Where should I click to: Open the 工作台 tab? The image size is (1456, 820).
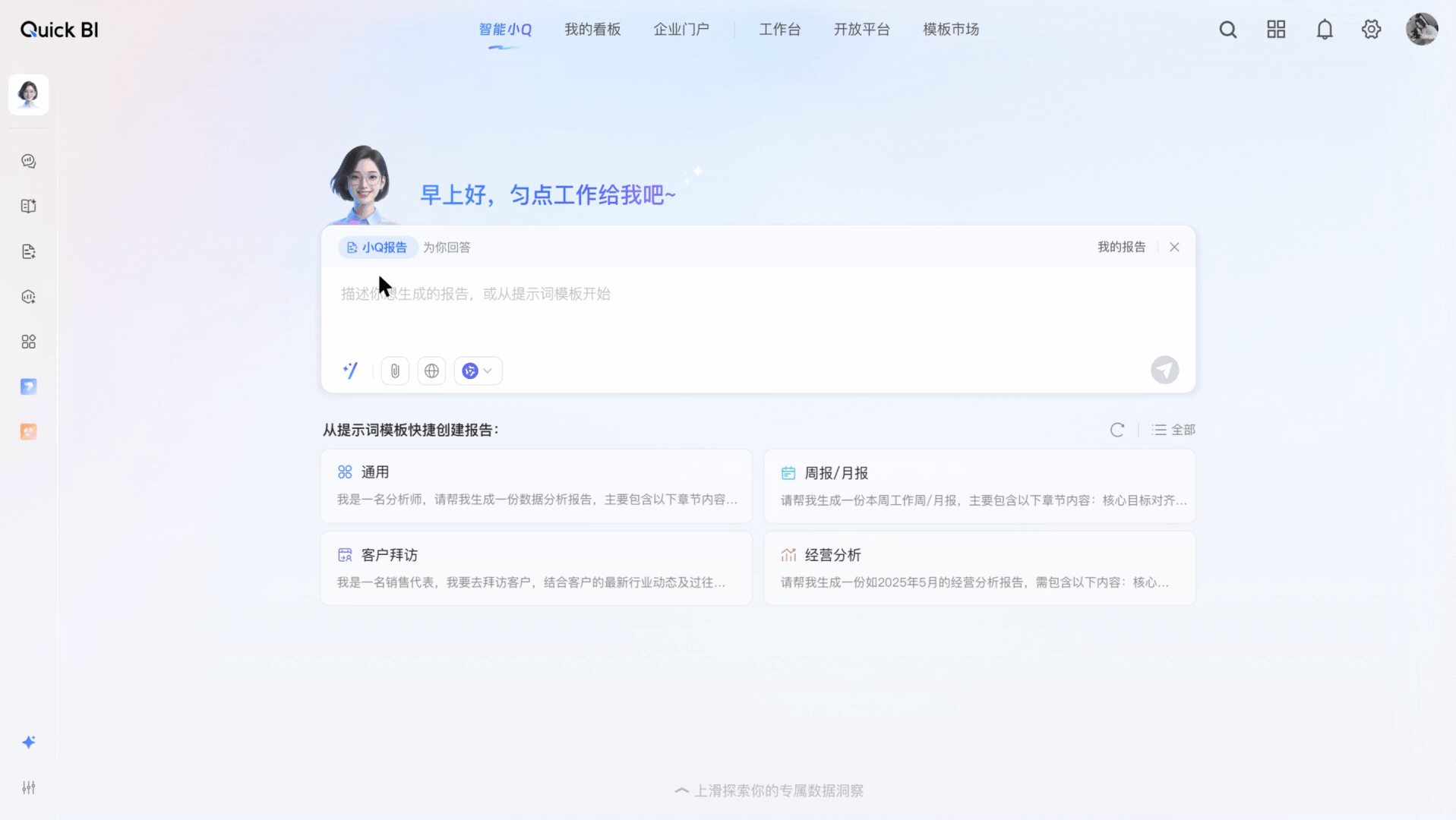(780, 30)
